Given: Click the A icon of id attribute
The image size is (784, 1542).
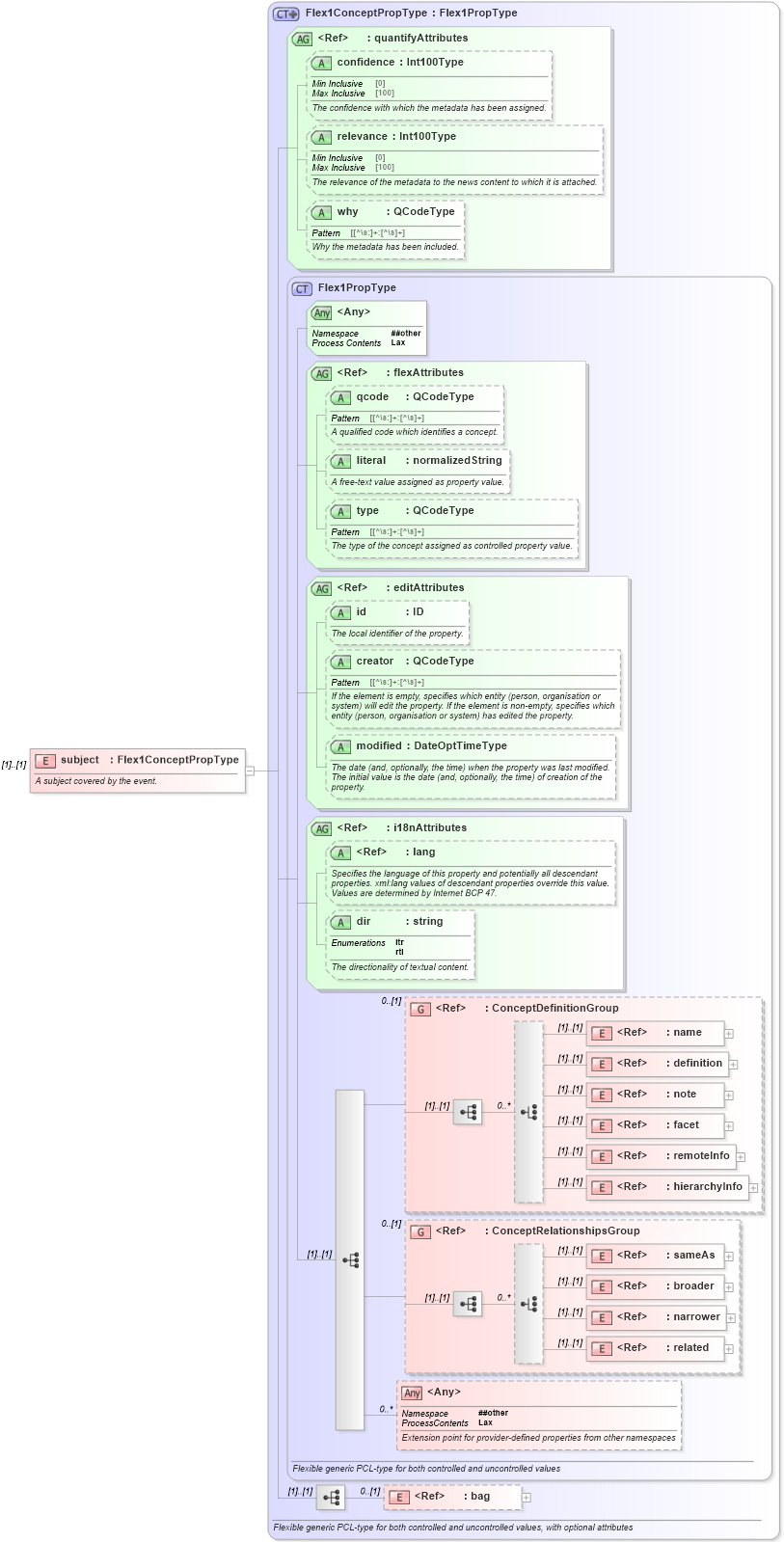Looking at the screenshot, I should point(340,612).
